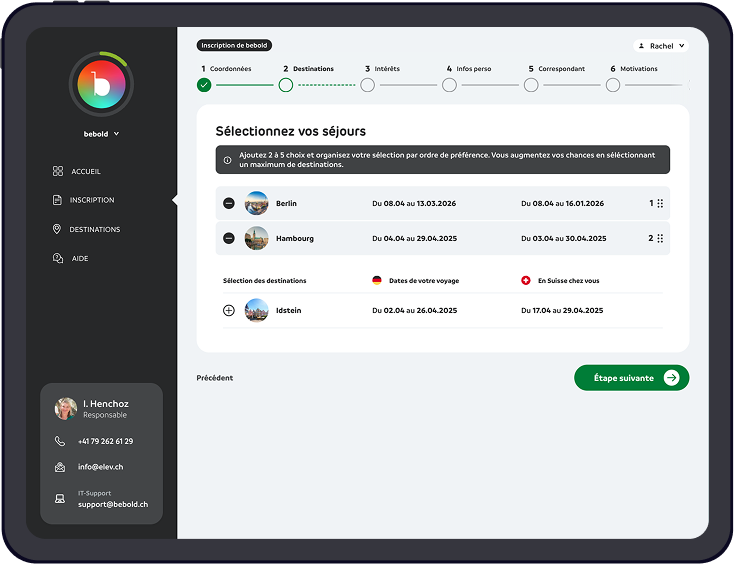
Task: Click the Hambourg drag handle dots
Action: click(x=660, y=238)
